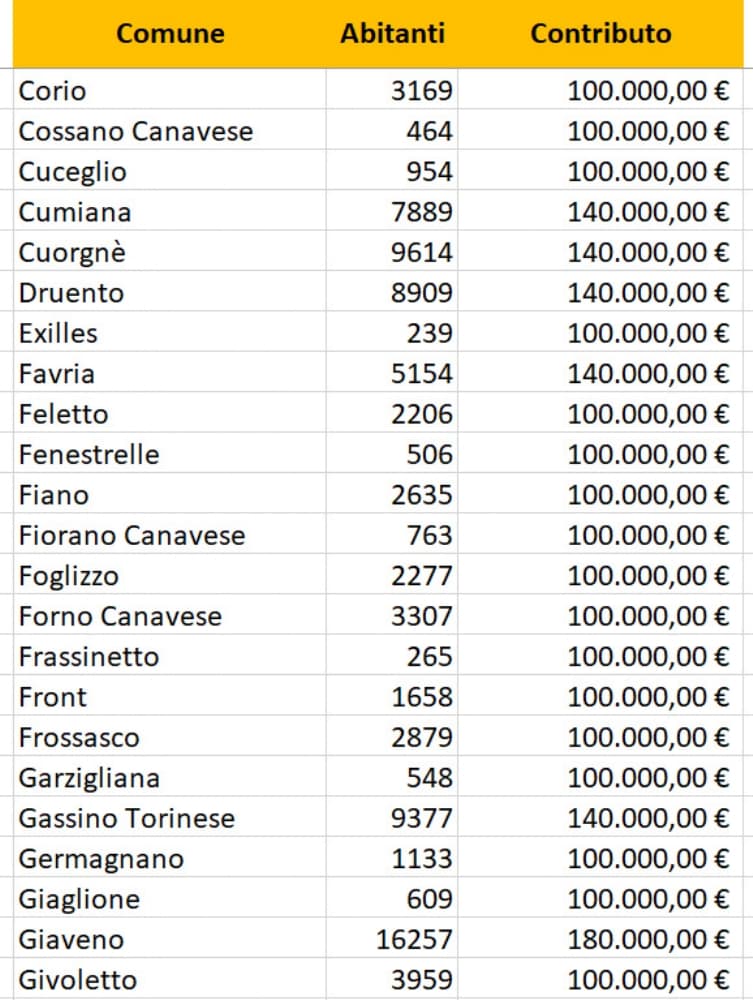Click the Givoletto name cell
Viewport: 753px width, 1000px height.
tap(78, 979)
